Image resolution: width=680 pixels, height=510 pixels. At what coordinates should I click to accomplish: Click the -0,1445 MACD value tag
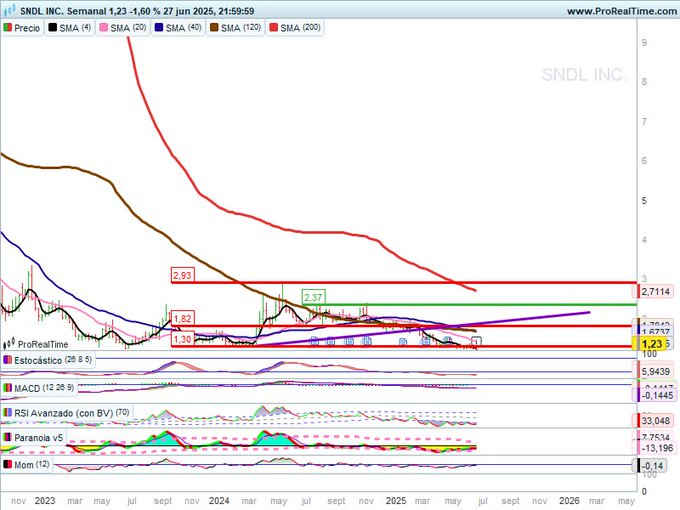tap(656, 395)
